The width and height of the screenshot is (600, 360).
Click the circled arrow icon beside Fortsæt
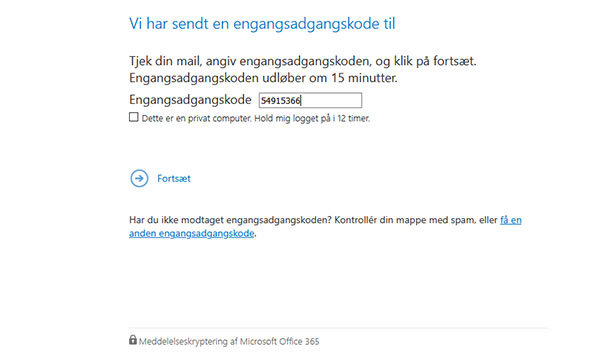click(x=139, y=178)
